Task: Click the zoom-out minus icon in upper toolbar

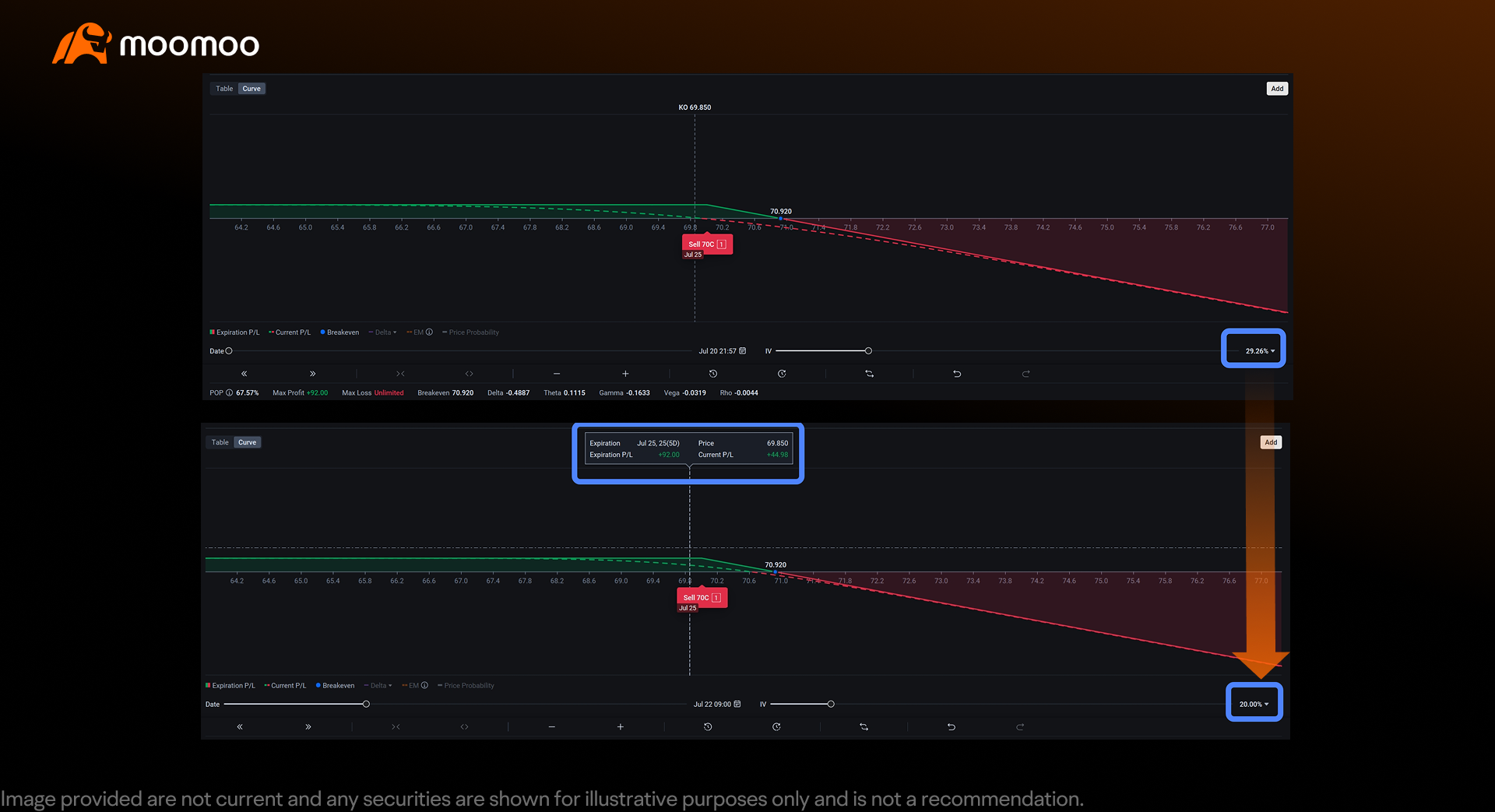Action: [557, 374]
